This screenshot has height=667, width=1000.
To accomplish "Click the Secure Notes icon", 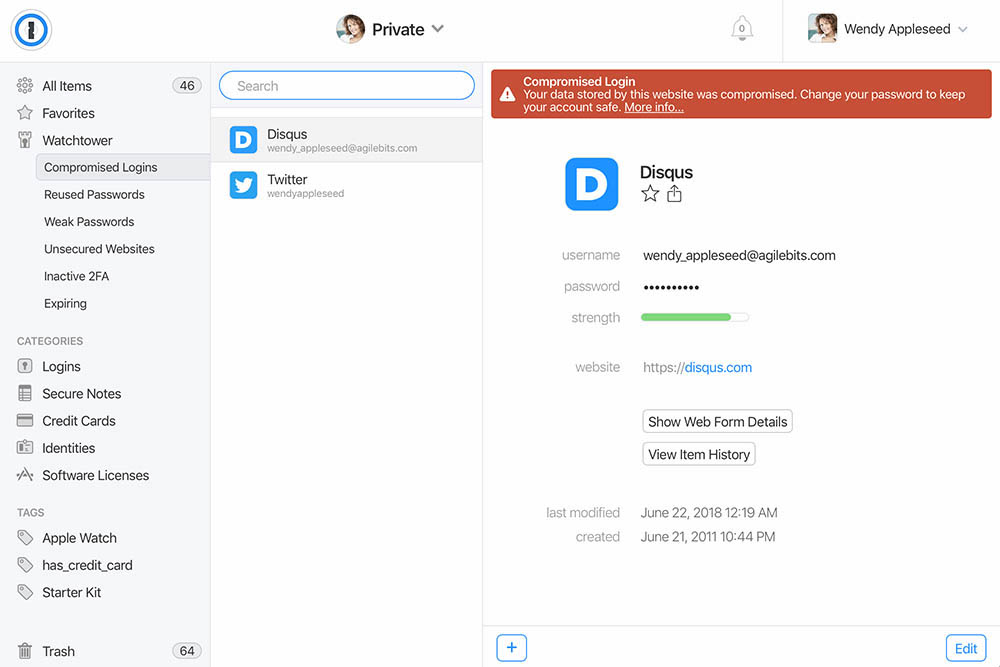I will coord(25,393).
